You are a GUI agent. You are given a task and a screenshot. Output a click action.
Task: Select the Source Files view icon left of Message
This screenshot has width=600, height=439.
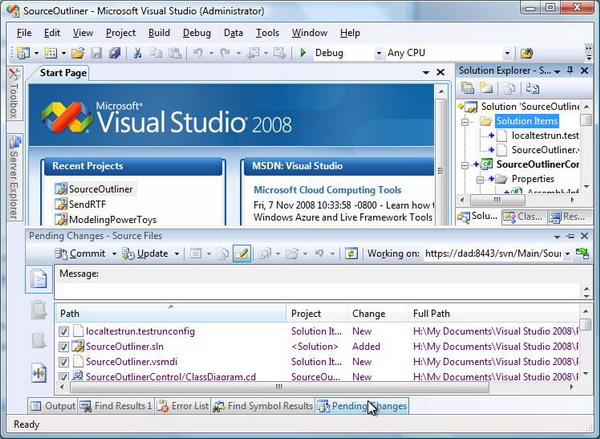(x=39, y=279)
